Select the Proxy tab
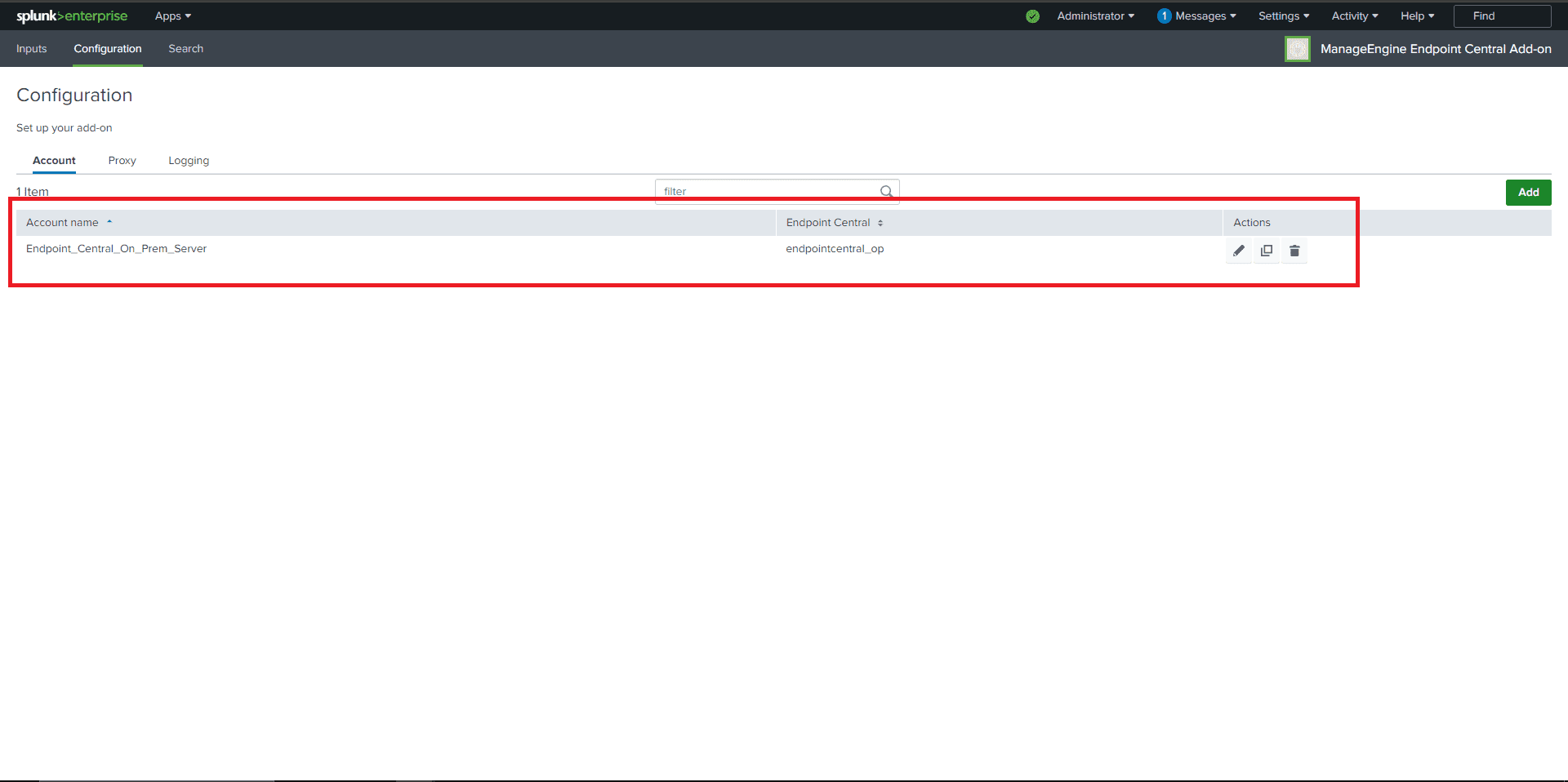 click(x=122, y=160)
